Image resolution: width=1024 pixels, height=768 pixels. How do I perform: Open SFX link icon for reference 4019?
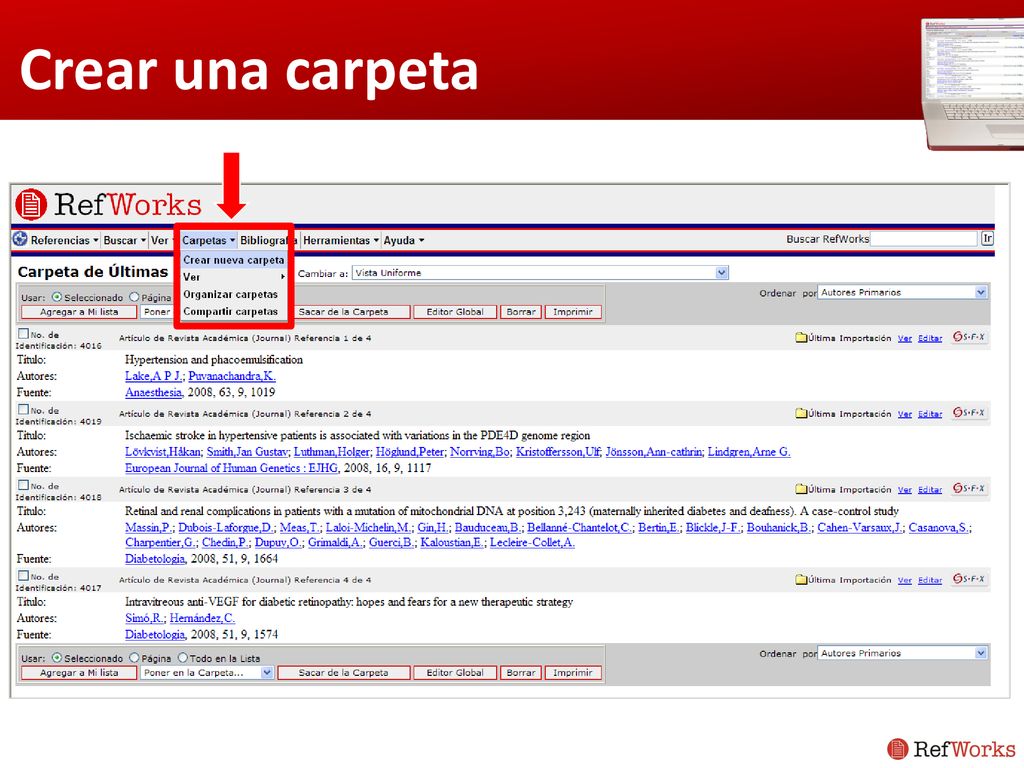click(x=968, y=413)
